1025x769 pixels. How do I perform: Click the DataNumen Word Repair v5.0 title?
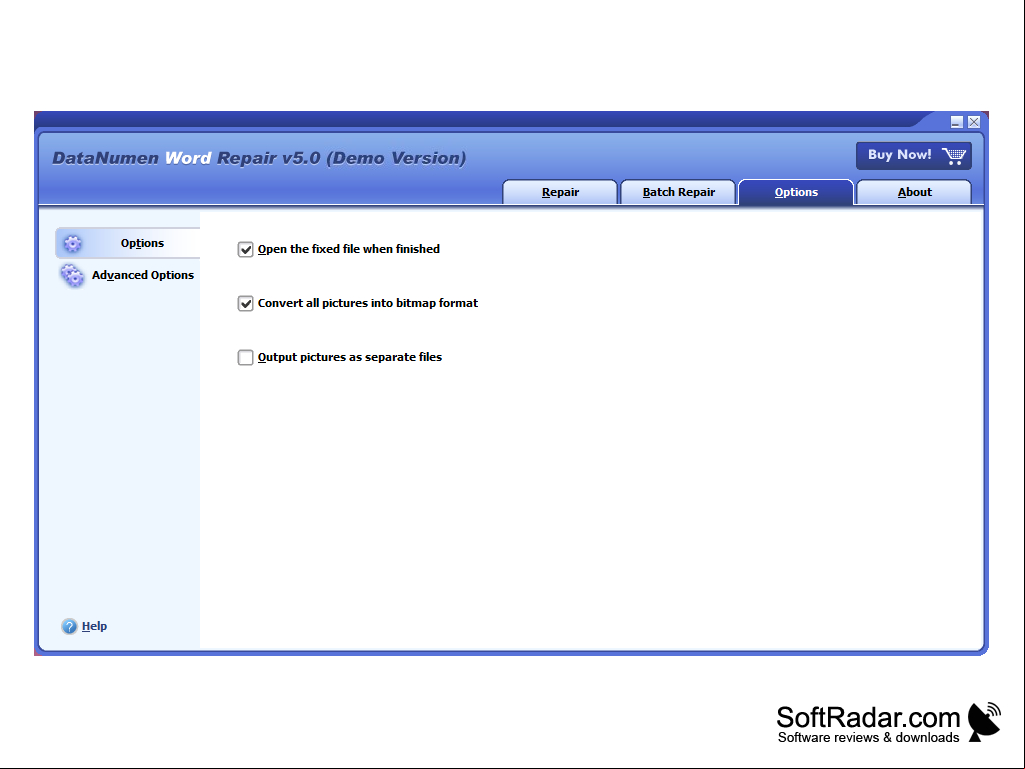coord(259,158)
